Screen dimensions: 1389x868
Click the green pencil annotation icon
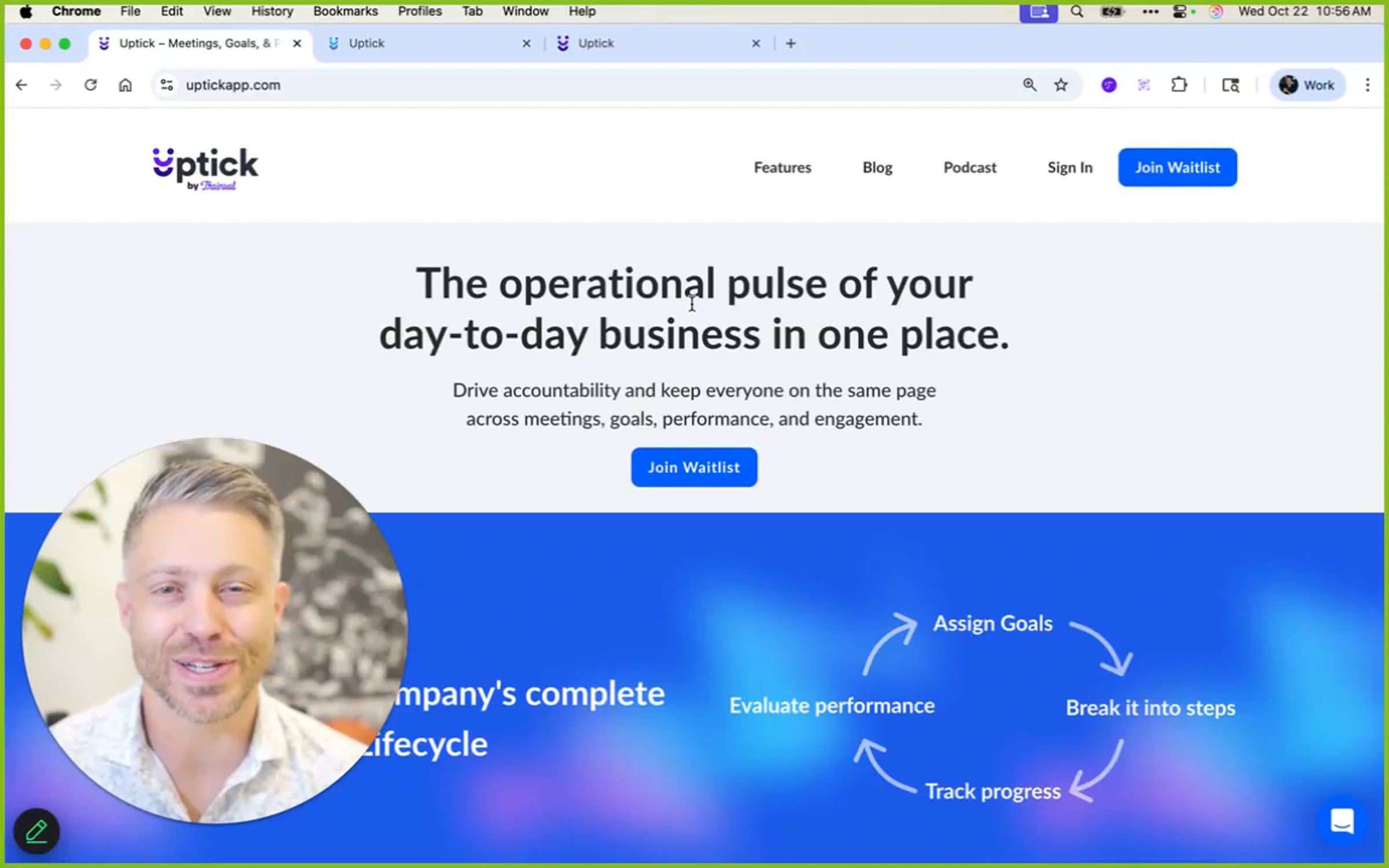pyautogui.click(x=36, y=832)
